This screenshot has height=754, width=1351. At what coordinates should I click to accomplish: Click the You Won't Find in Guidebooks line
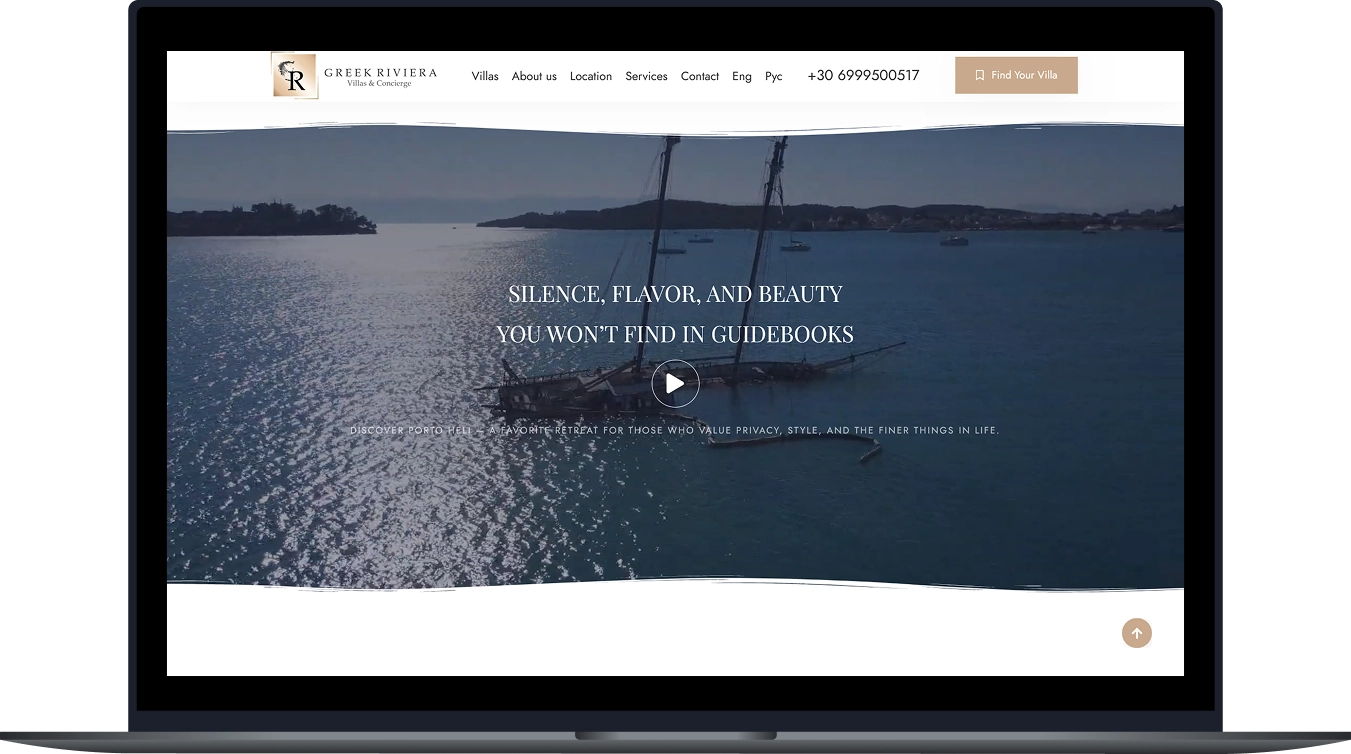point(675,334)
